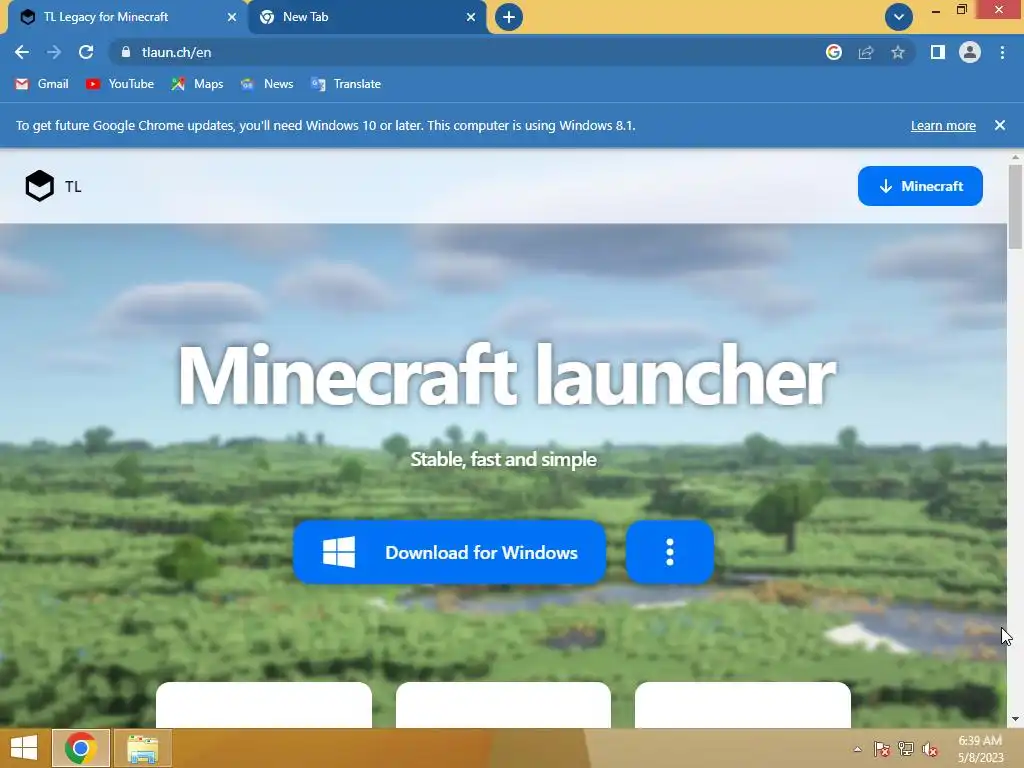
Task: Close the New Tab tab
Action: 471,17
